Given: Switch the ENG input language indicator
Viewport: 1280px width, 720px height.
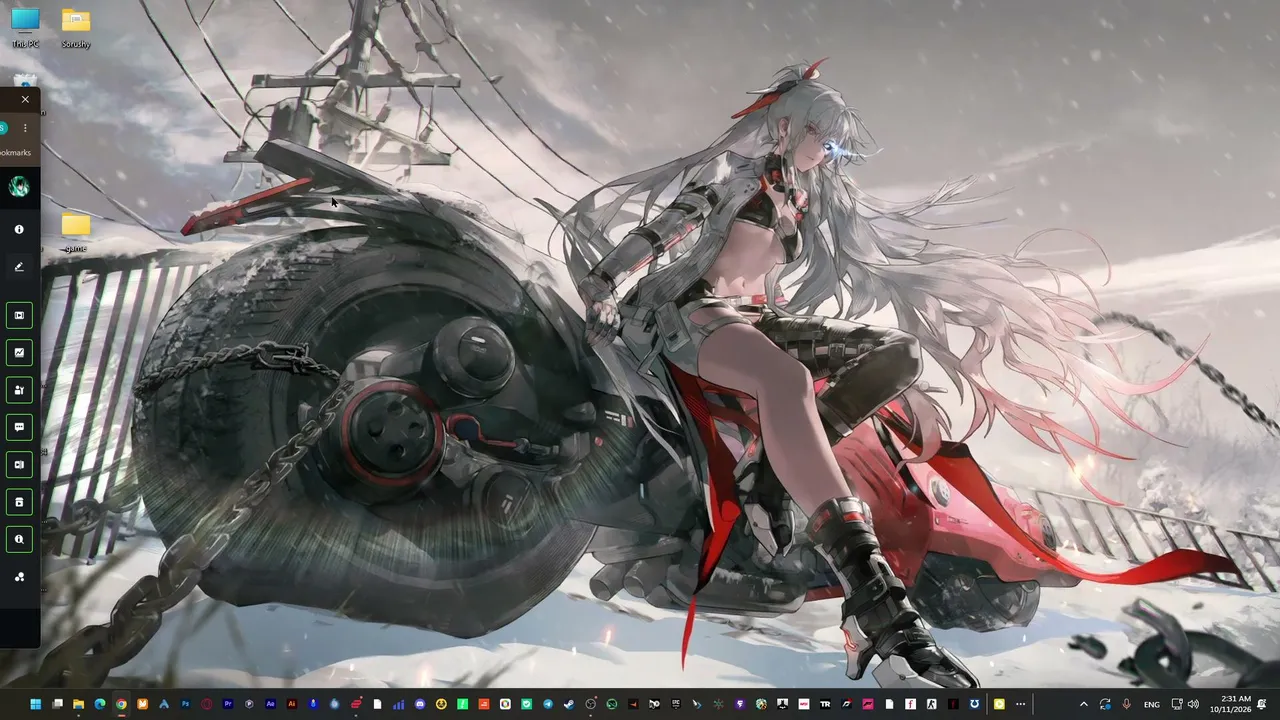Looking at the screenshot, I should [1152, 704].
